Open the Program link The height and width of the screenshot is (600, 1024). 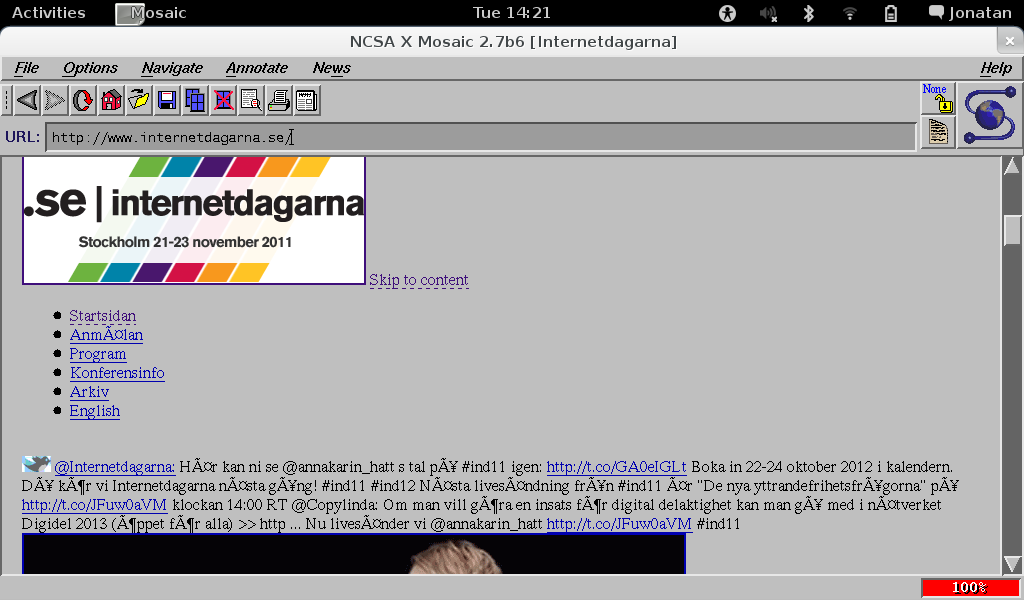(98, 355)
